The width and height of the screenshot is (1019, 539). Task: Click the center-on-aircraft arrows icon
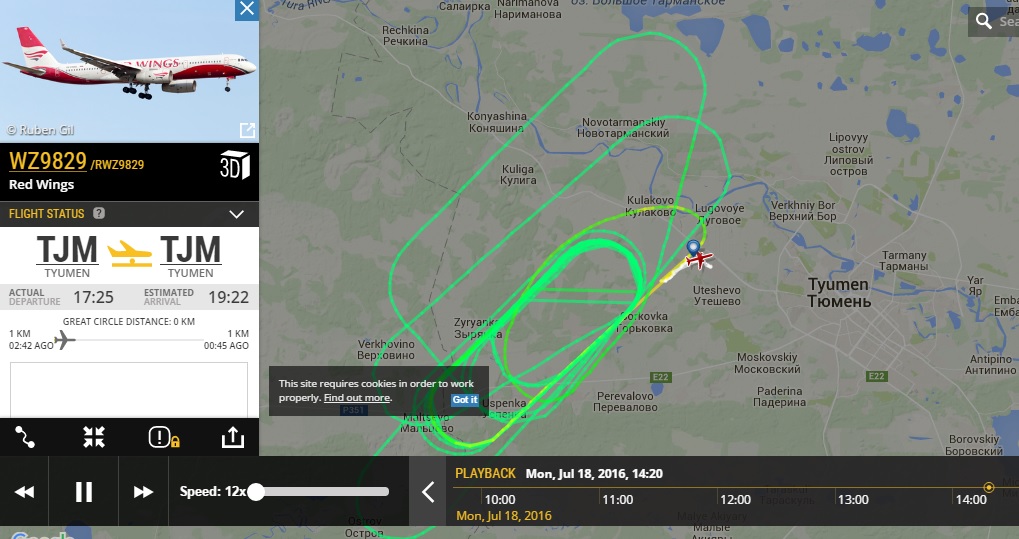(94, 437)
